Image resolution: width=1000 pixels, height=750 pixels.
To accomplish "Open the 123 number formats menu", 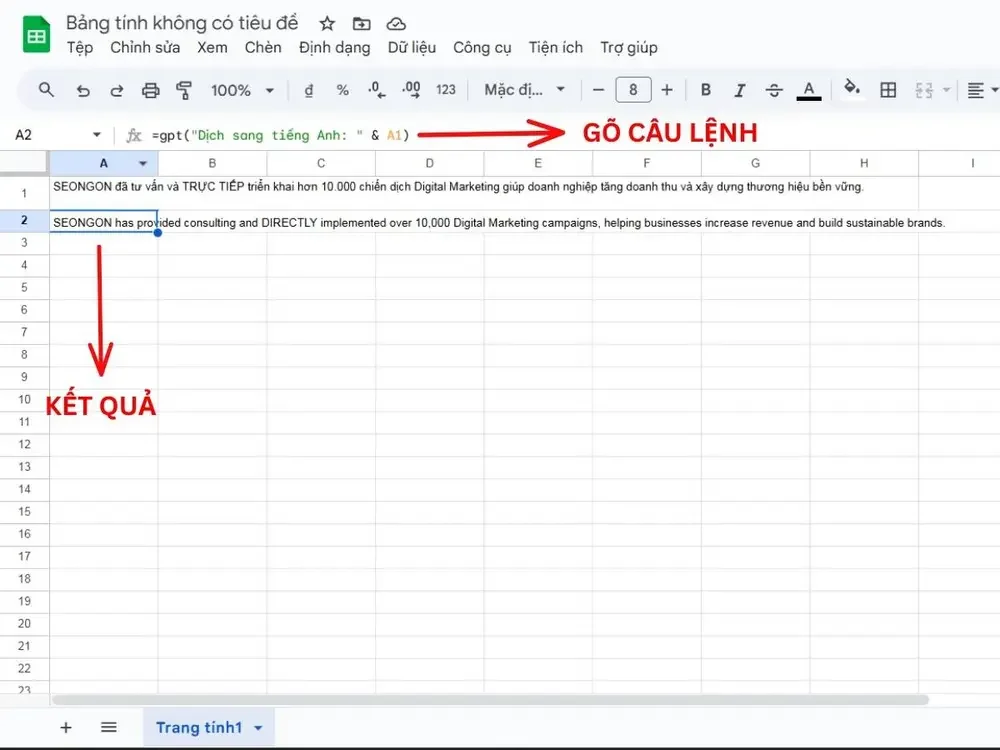I will pyautogui.click(x=446, y=90).
